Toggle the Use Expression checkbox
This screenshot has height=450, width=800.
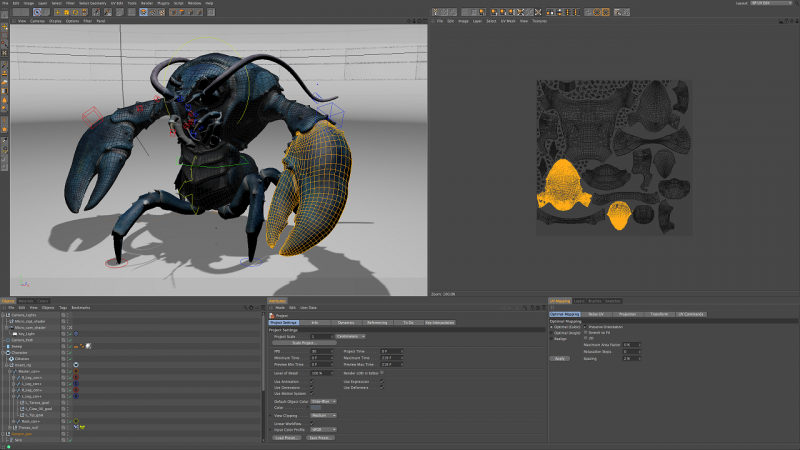382,381
